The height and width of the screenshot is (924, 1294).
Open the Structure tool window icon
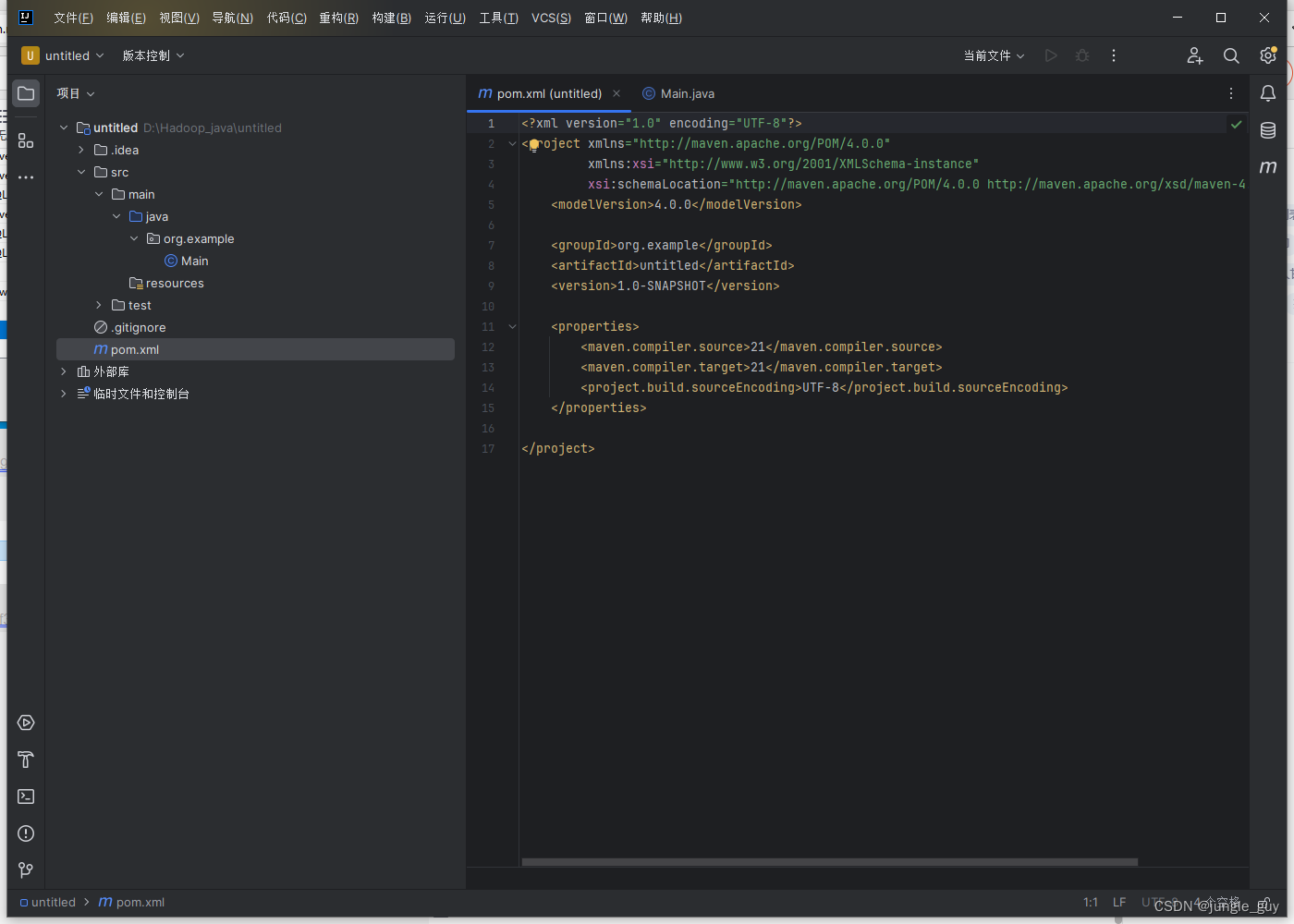pos(26,140)
